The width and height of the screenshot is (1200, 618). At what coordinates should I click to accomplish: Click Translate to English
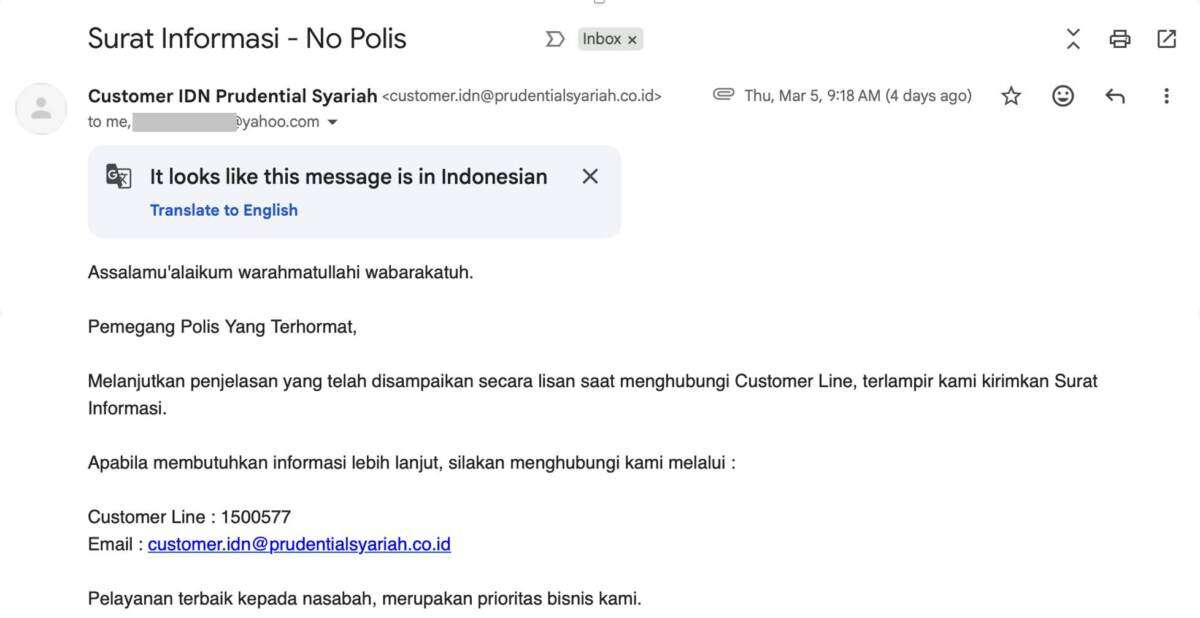click(224, 210)
